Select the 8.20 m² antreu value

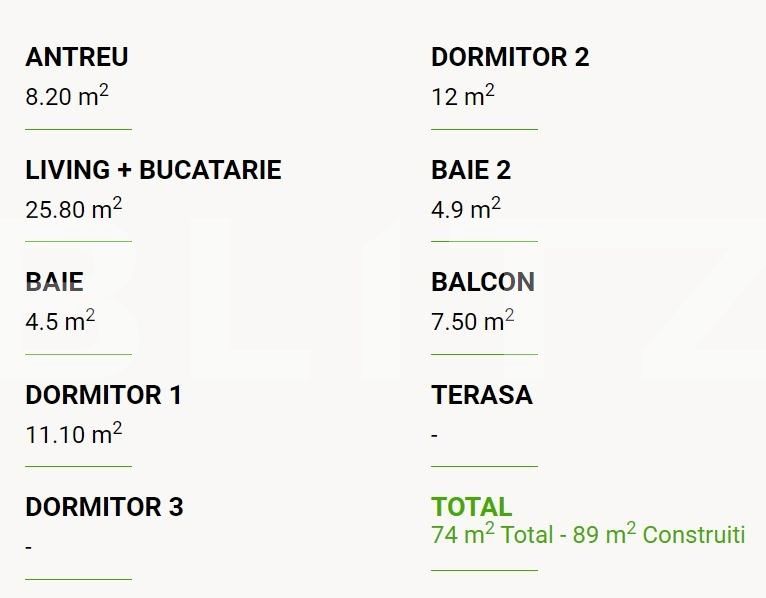point(66,98)
